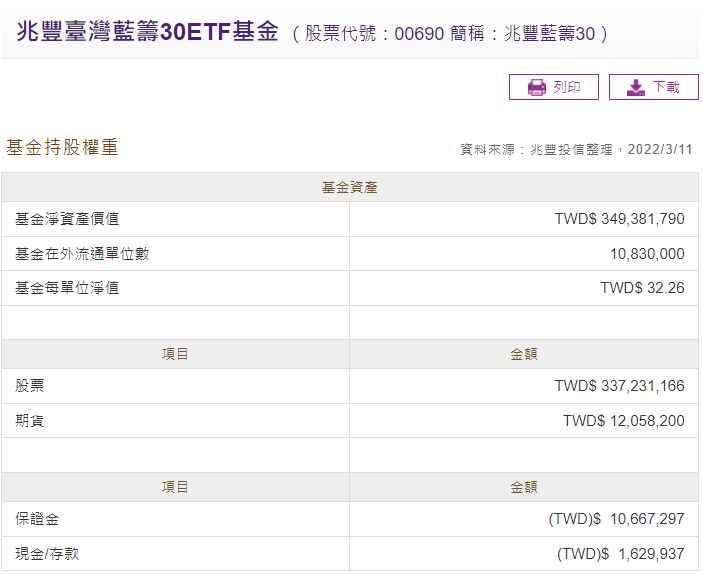Click the 列印 button label

[567, 87]
